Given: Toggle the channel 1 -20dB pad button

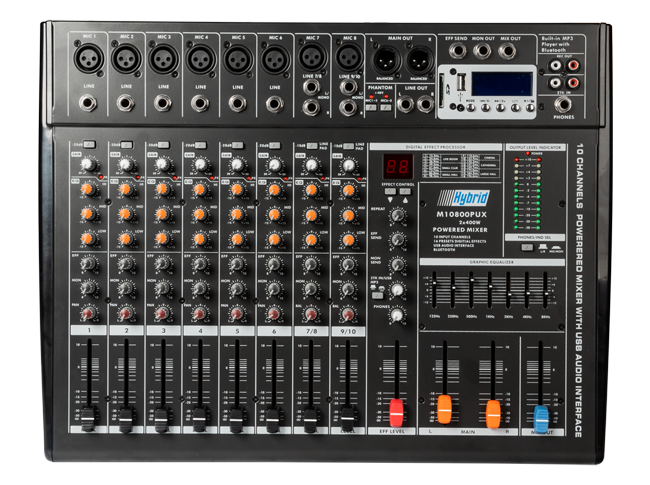Looking at the screenshot, I should point(87,146).
